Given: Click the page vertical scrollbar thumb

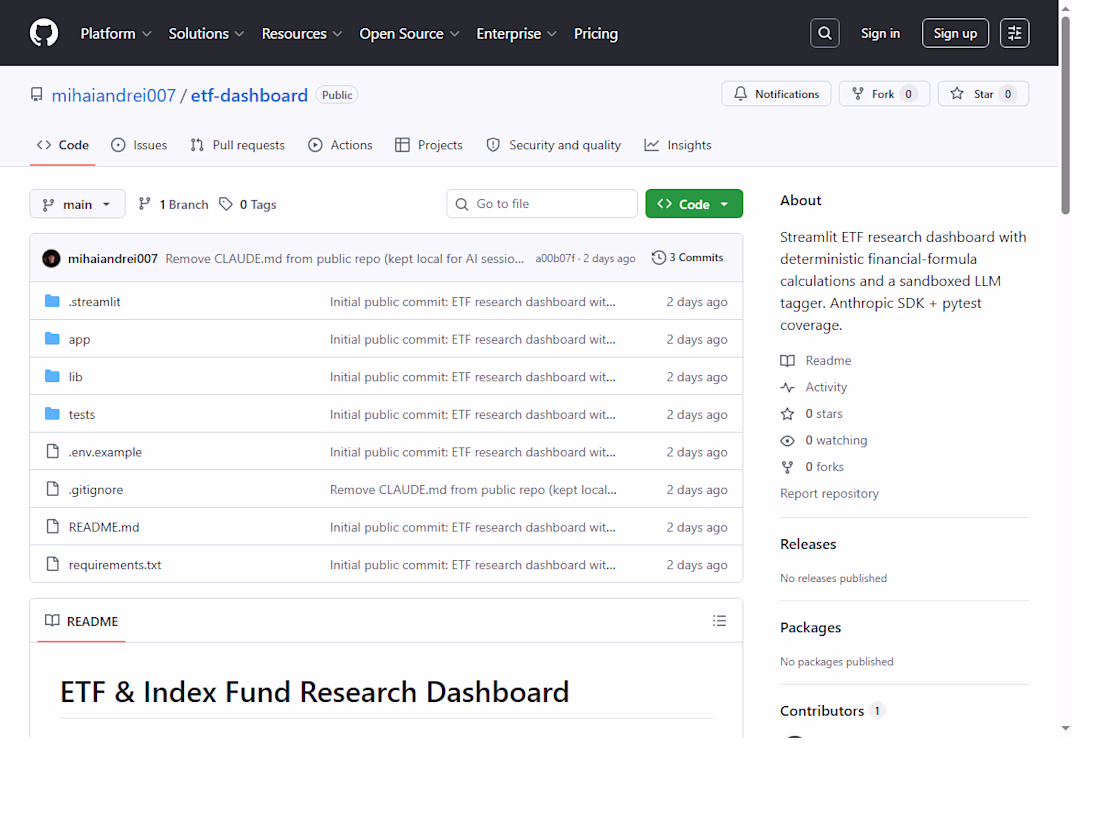Looking at the screenshot, I should pyautogui.click(x=1065, y=116).
